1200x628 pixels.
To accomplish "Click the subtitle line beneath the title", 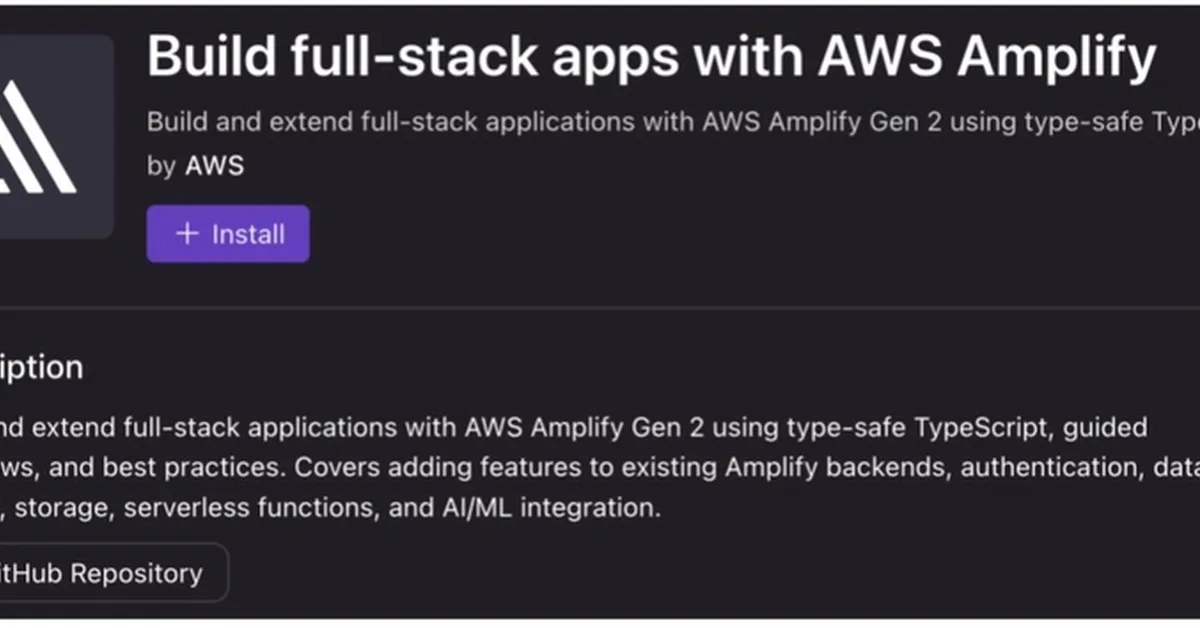I will click(x=672, y=122).
